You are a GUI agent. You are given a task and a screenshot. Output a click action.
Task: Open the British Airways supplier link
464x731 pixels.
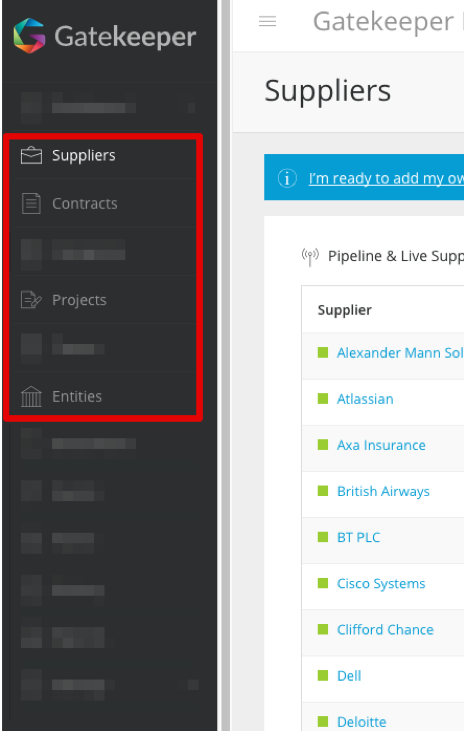click(383, 491)
